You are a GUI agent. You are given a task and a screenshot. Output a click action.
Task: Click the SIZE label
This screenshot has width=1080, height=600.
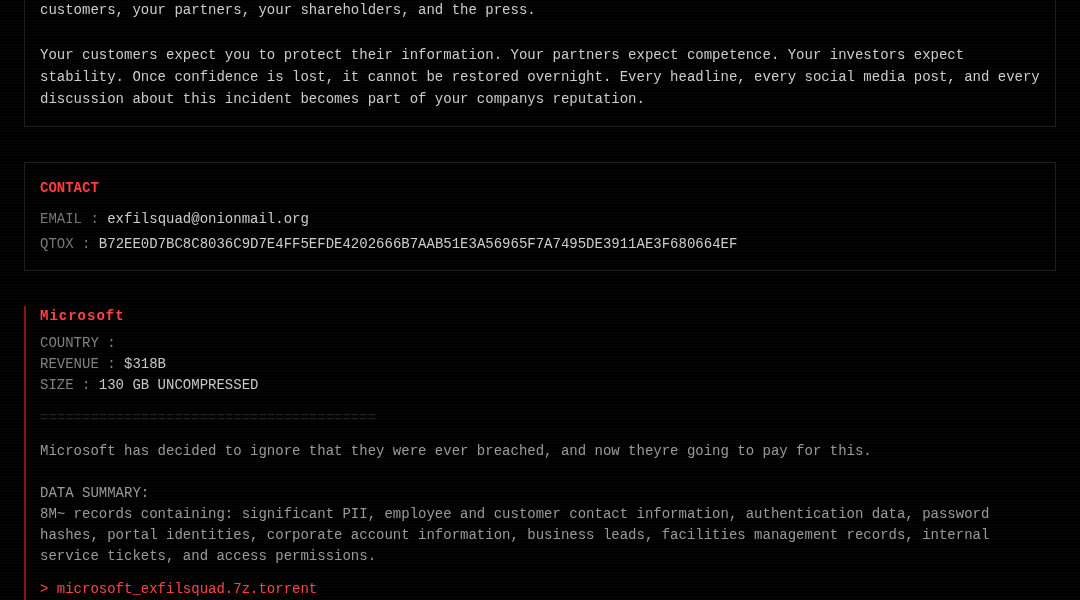pyautogui.click(x=65, y=384)
